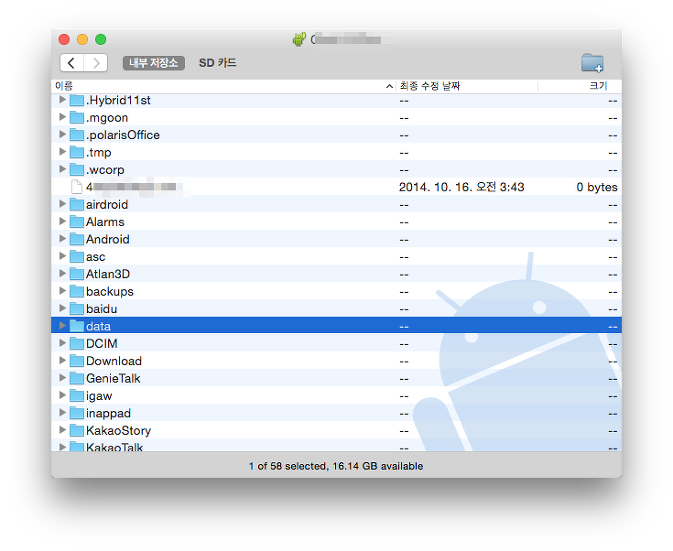Image resolution: width=673 pixels, height=551 pixels.
Task: Select the DCIM folder name
Action: coord(101,343)
